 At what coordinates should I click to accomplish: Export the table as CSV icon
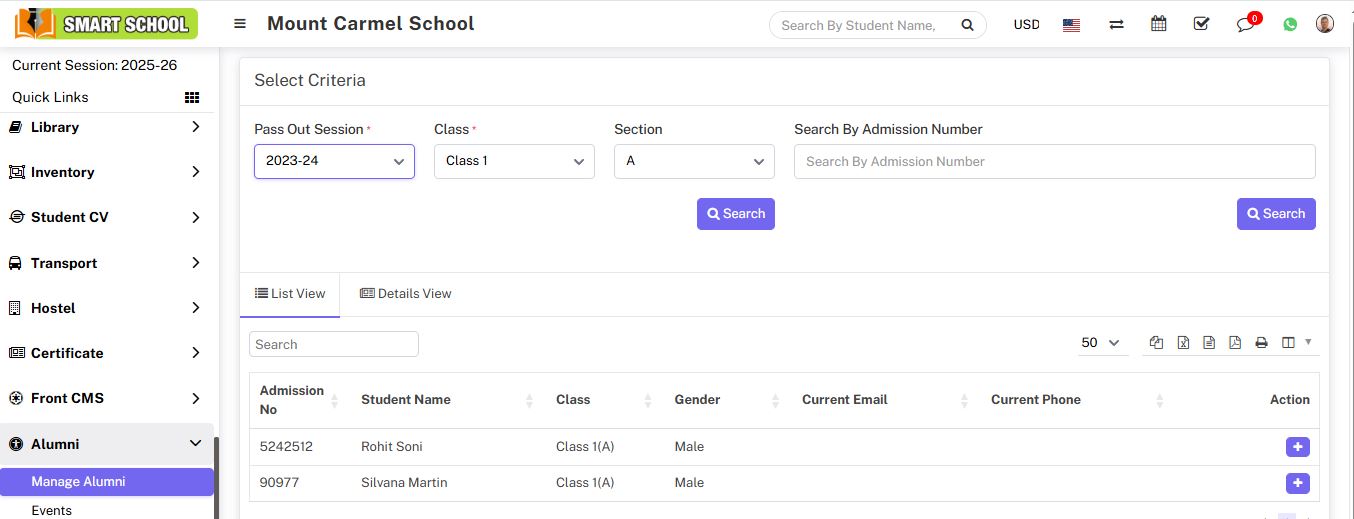1209,342
